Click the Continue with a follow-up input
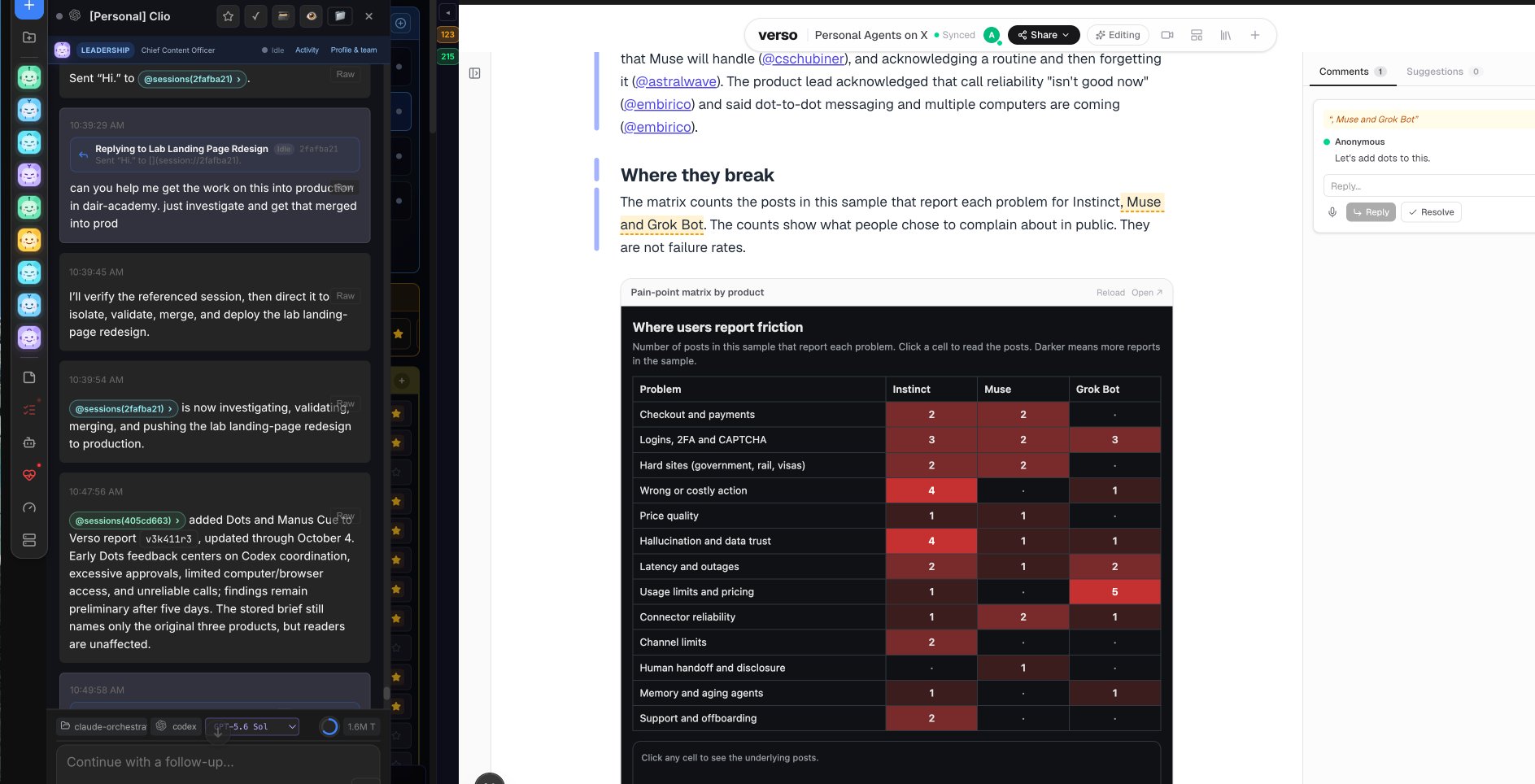 point(218,763)
